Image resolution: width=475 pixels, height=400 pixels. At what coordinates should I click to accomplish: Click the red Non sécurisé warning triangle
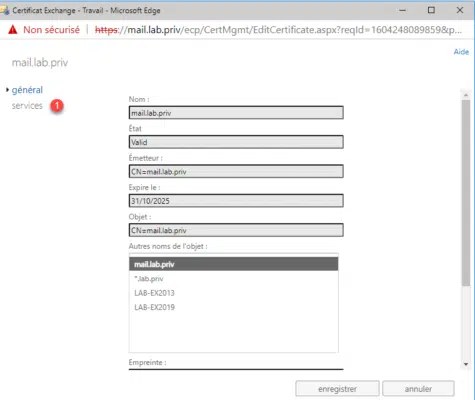[x=13, y=30]
